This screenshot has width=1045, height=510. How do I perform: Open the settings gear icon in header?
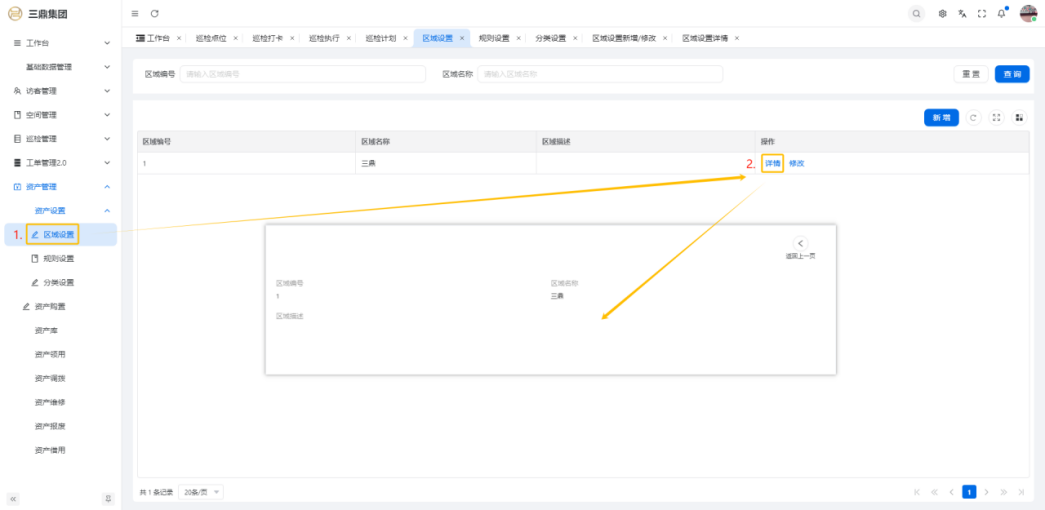click(943, 13)
